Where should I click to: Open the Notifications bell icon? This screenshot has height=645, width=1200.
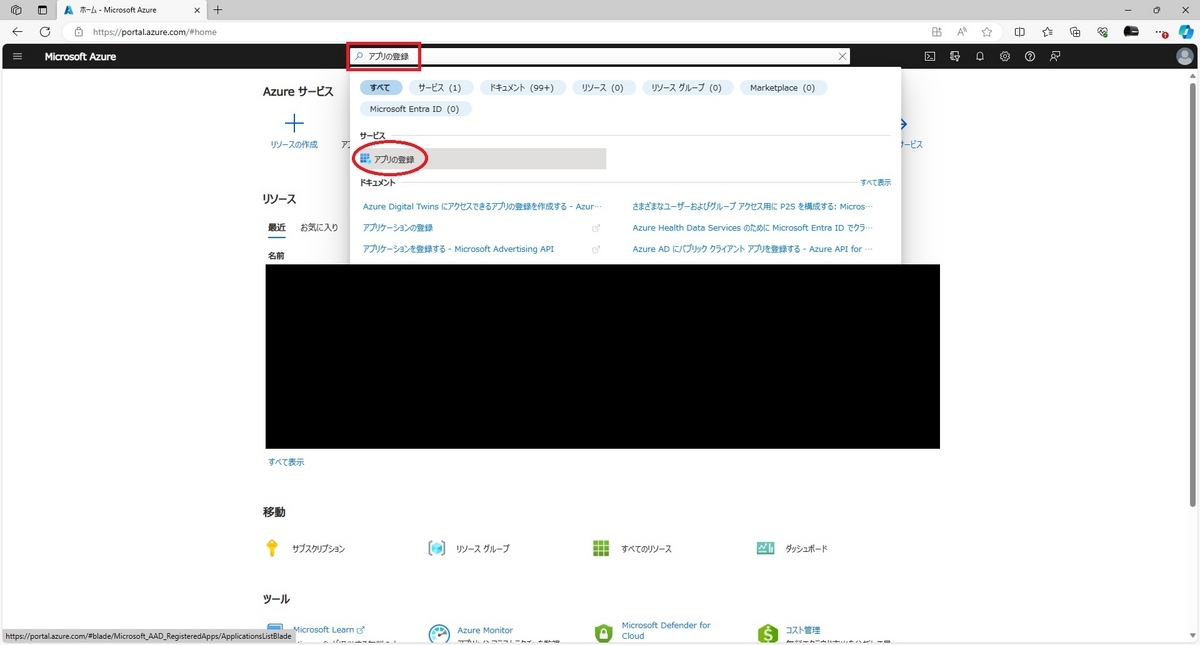tap(980, 56)
